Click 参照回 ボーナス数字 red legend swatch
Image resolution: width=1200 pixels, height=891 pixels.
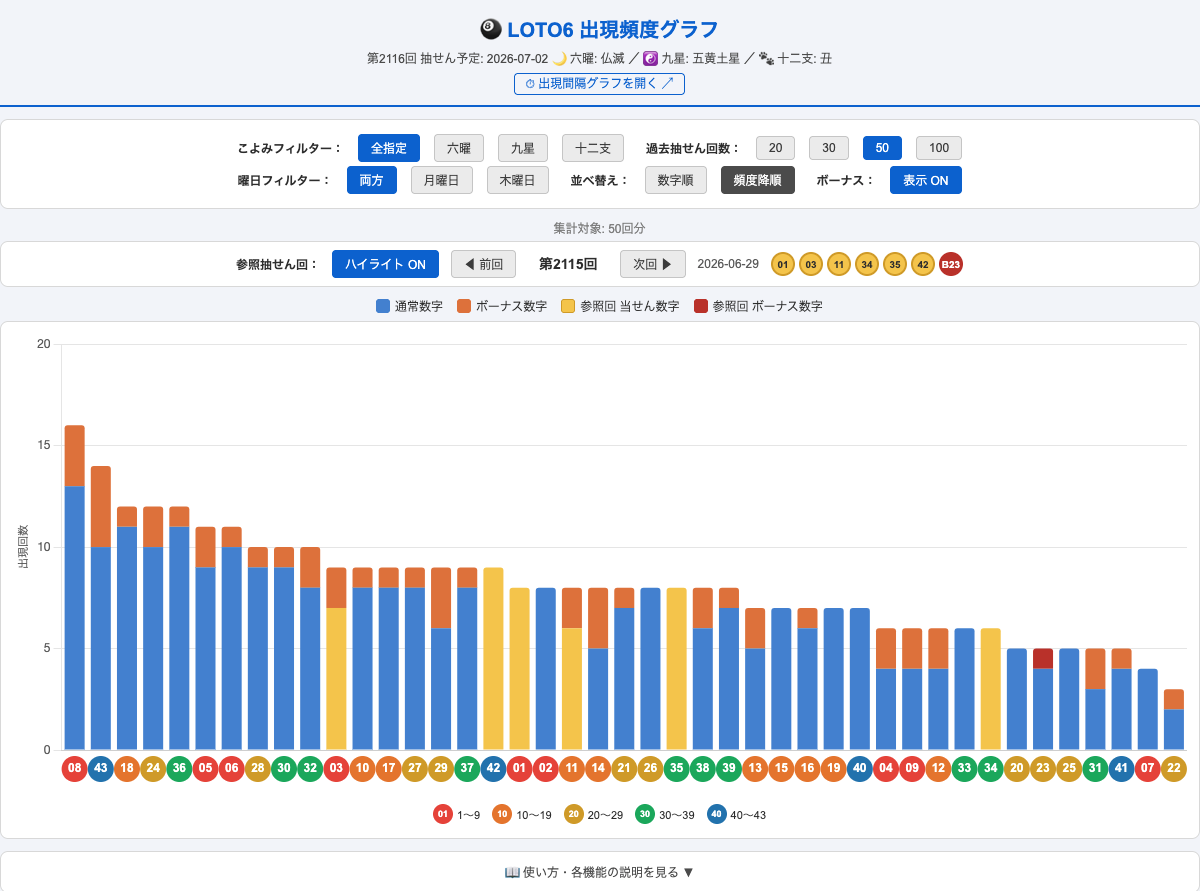click(x=701, y=306)
